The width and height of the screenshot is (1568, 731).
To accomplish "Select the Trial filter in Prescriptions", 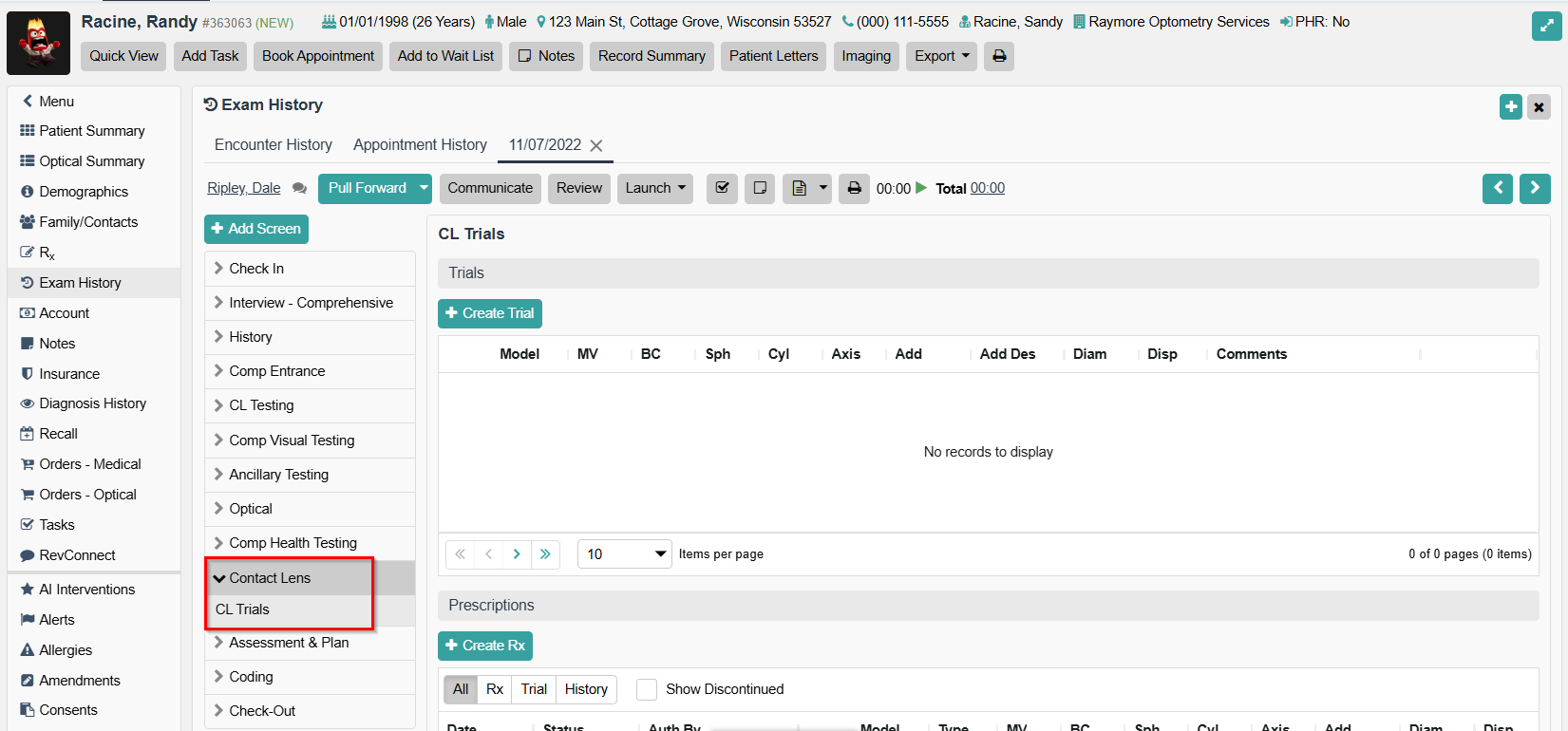I will coord(534,689).
